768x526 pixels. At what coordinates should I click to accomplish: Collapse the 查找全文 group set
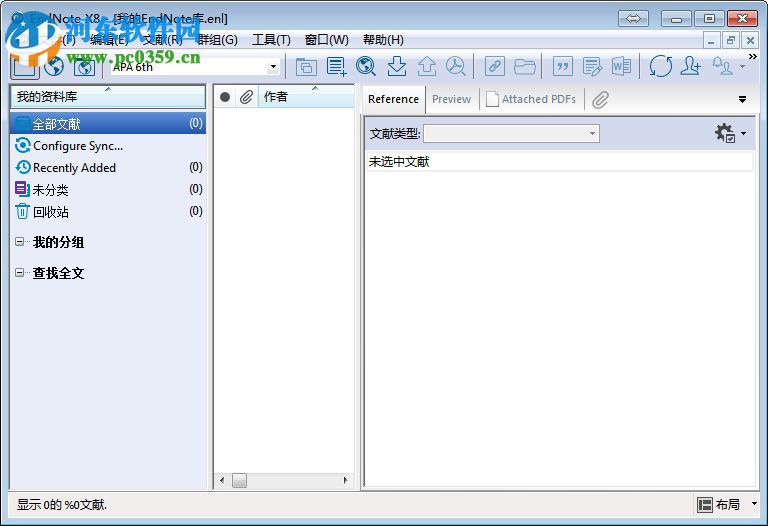pos(20,272)
